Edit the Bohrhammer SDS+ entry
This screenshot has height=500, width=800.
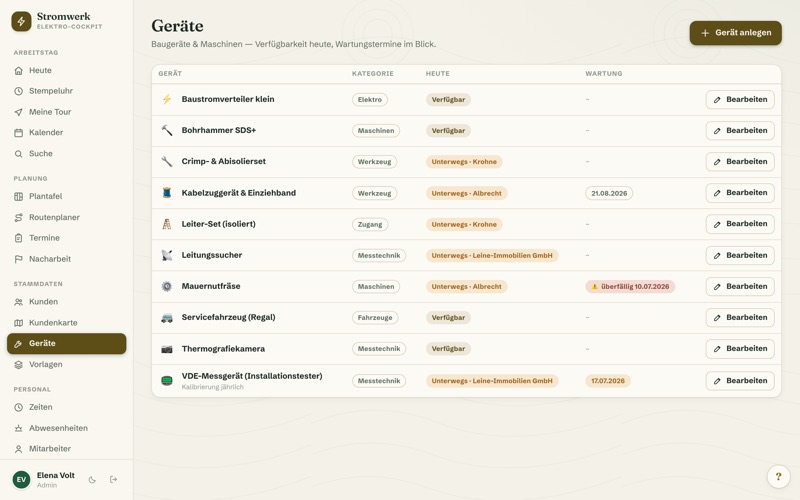coord(740,131)
